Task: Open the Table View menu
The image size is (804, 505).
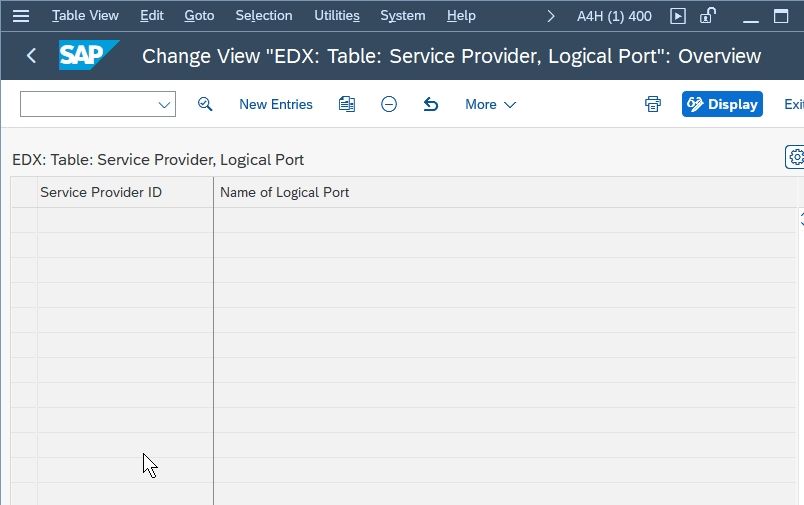Action: point(85,16)
